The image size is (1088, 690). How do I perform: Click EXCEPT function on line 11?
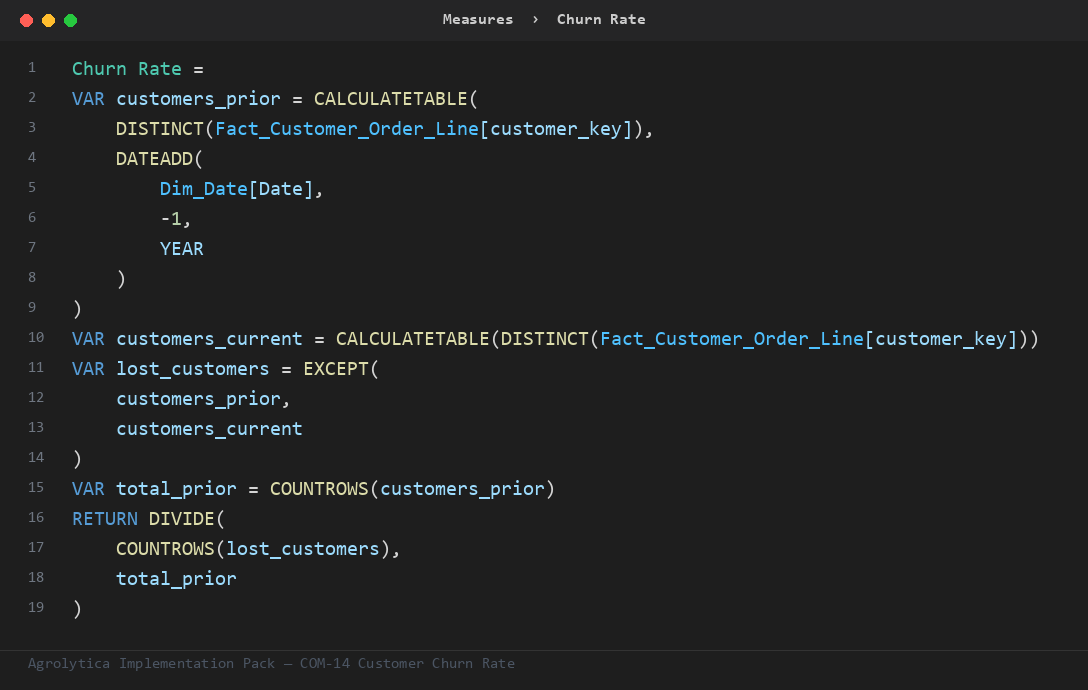[336, 369]
